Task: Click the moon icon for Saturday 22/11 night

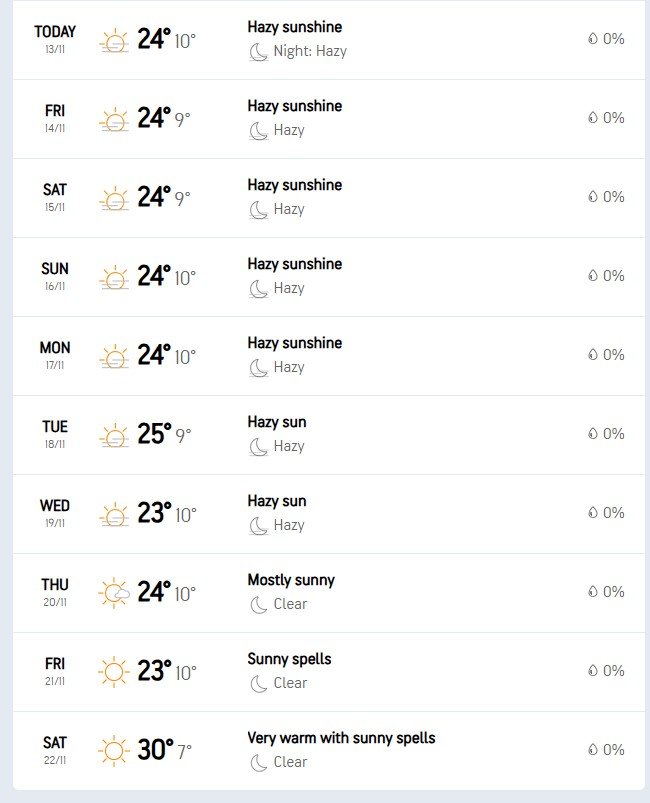Action: [258, 762]
